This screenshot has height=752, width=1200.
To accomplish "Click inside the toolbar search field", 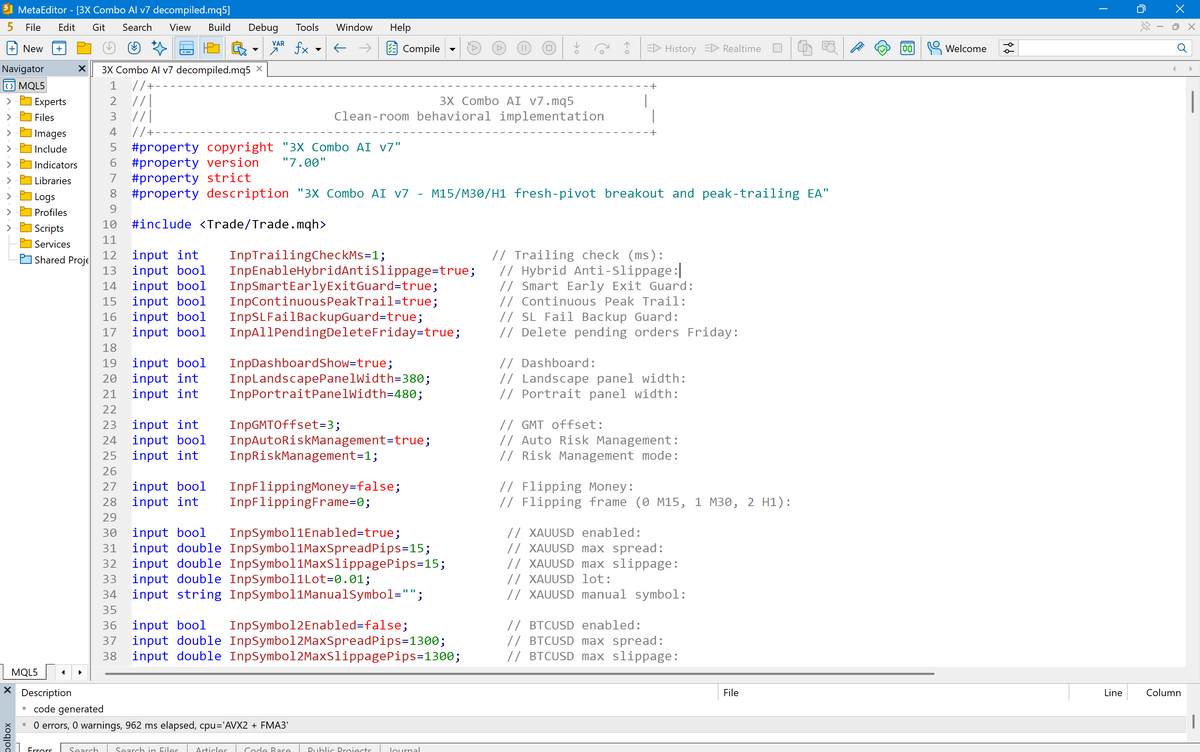I will click(x=1095, y=48).
